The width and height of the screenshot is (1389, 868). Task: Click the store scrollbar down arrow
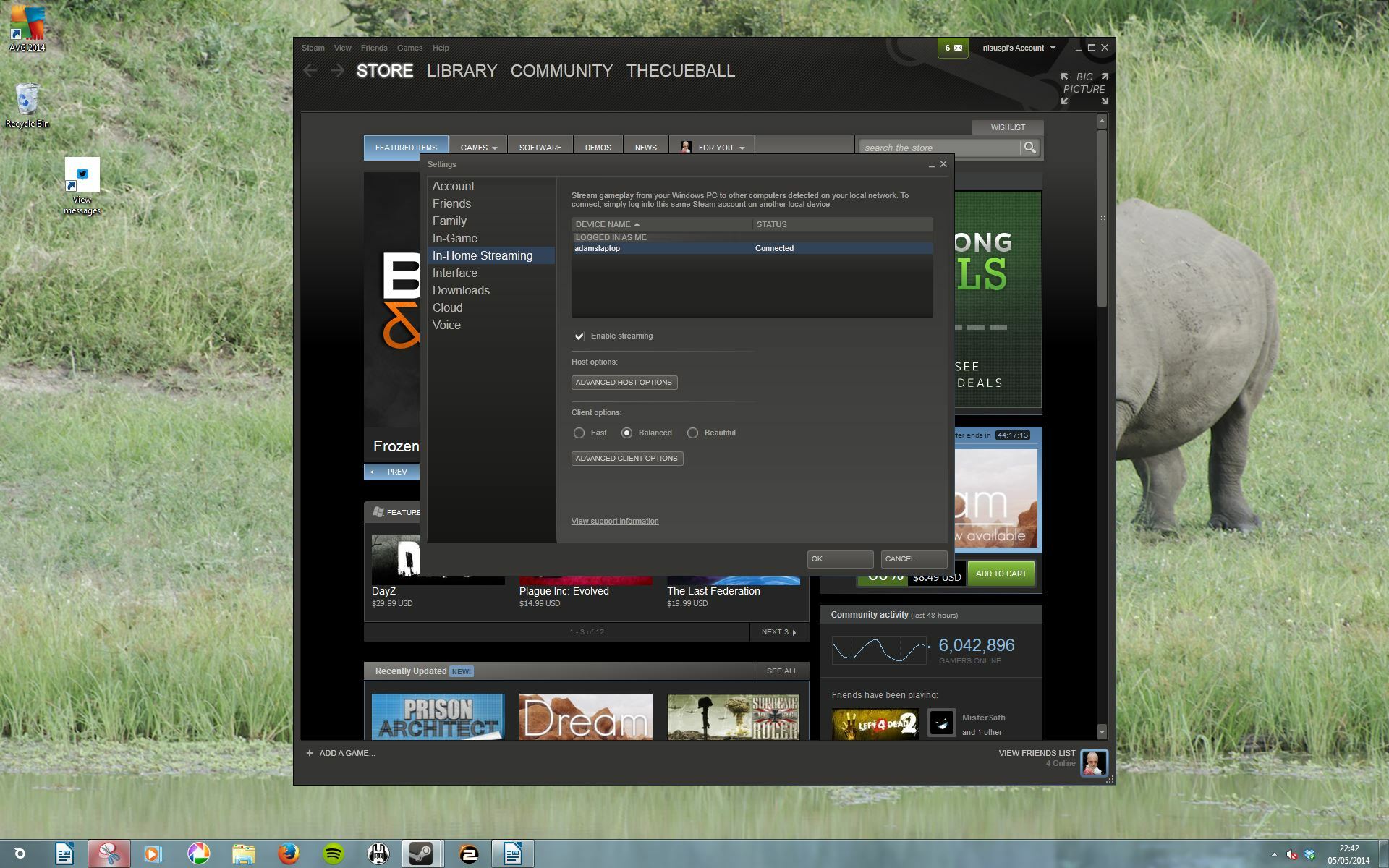point(1102,732)
